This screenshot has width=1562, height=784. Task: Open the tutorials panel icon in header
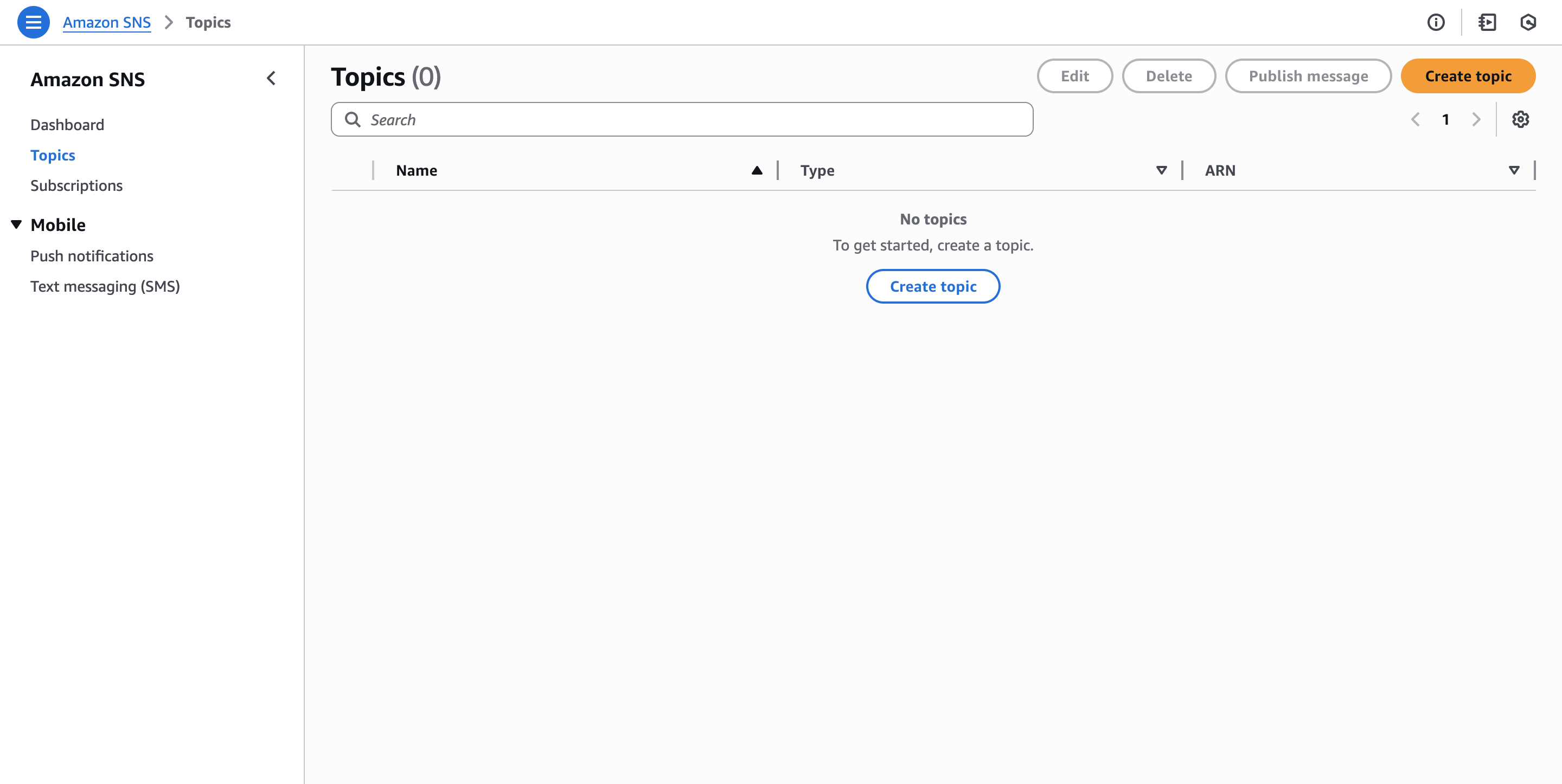[x=1487, y=22]
